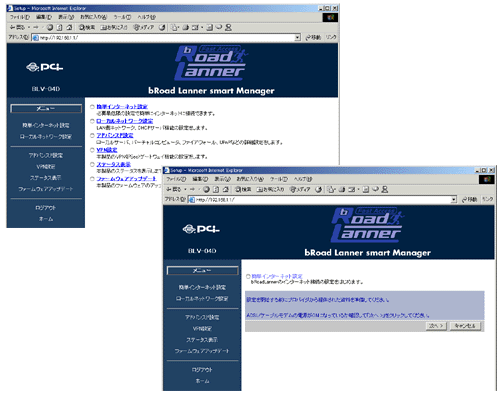Open ツール menu in front IE window

point(279,179)
